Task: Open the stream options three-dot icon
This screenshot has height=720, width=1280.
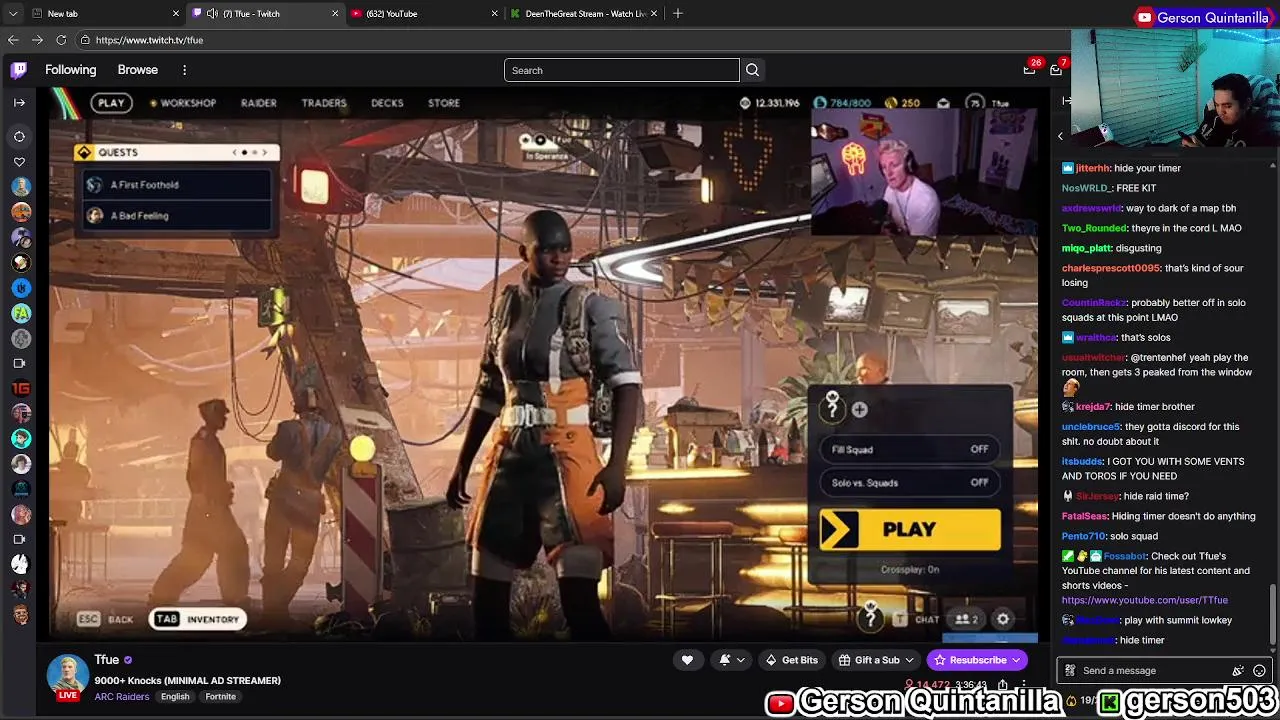Action: point(1023,686)
